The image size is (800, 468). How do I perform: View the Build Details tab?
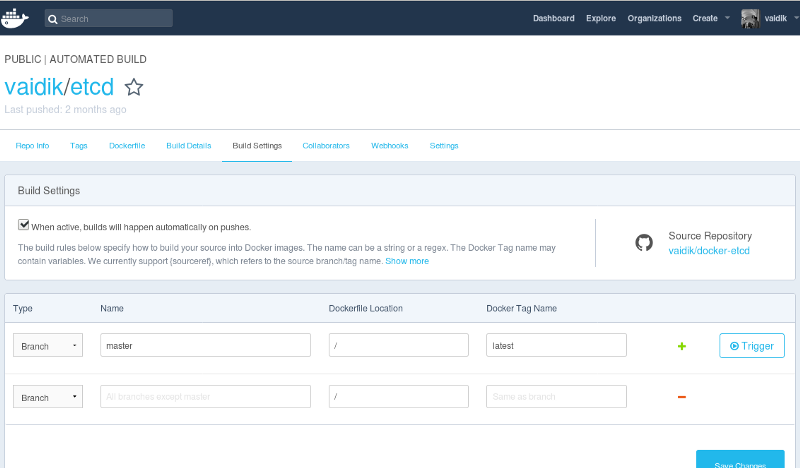189,146
